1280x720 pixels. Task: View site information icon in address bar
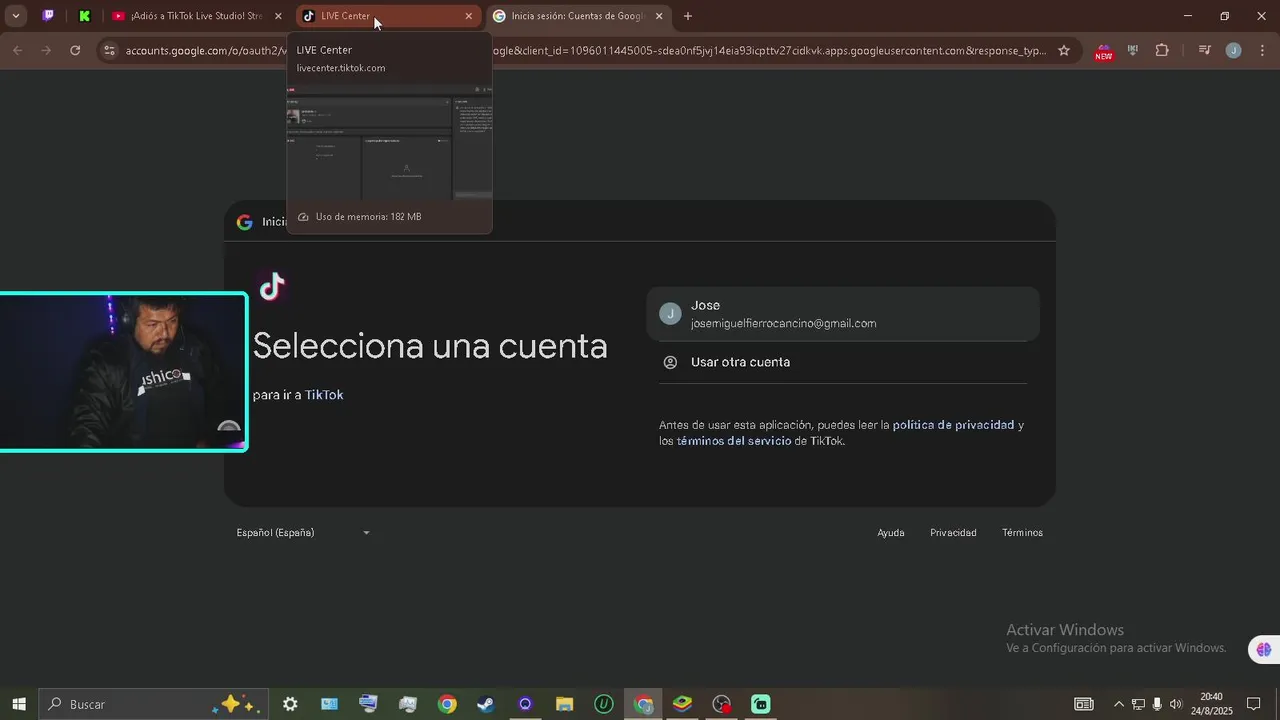109,50
